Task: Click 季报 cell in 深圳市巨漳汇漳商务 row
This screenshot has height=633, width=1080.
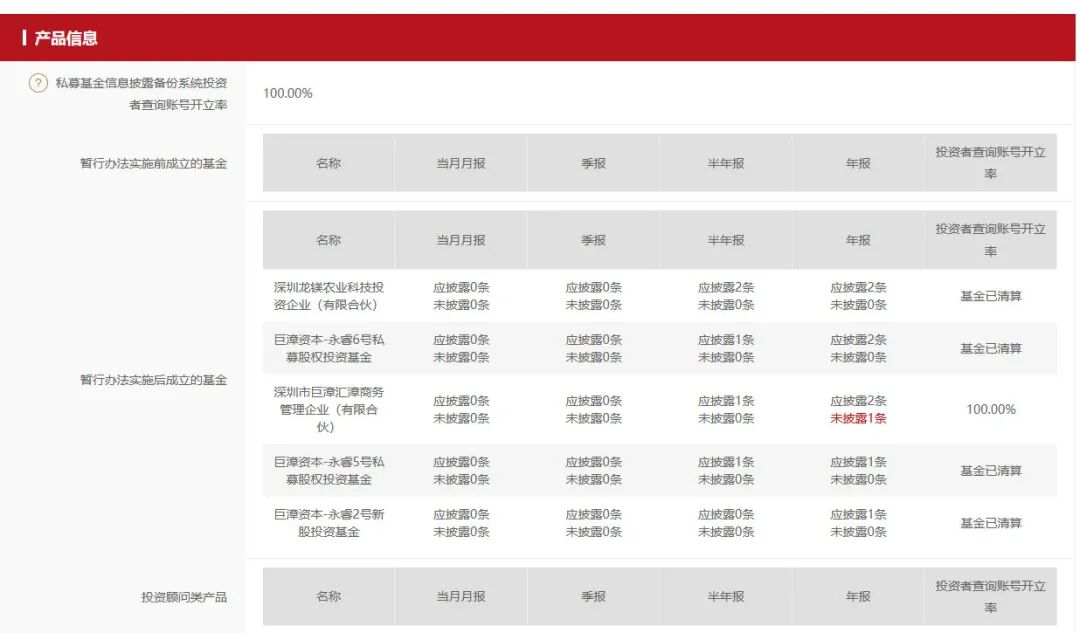Action: pos(593,409)
